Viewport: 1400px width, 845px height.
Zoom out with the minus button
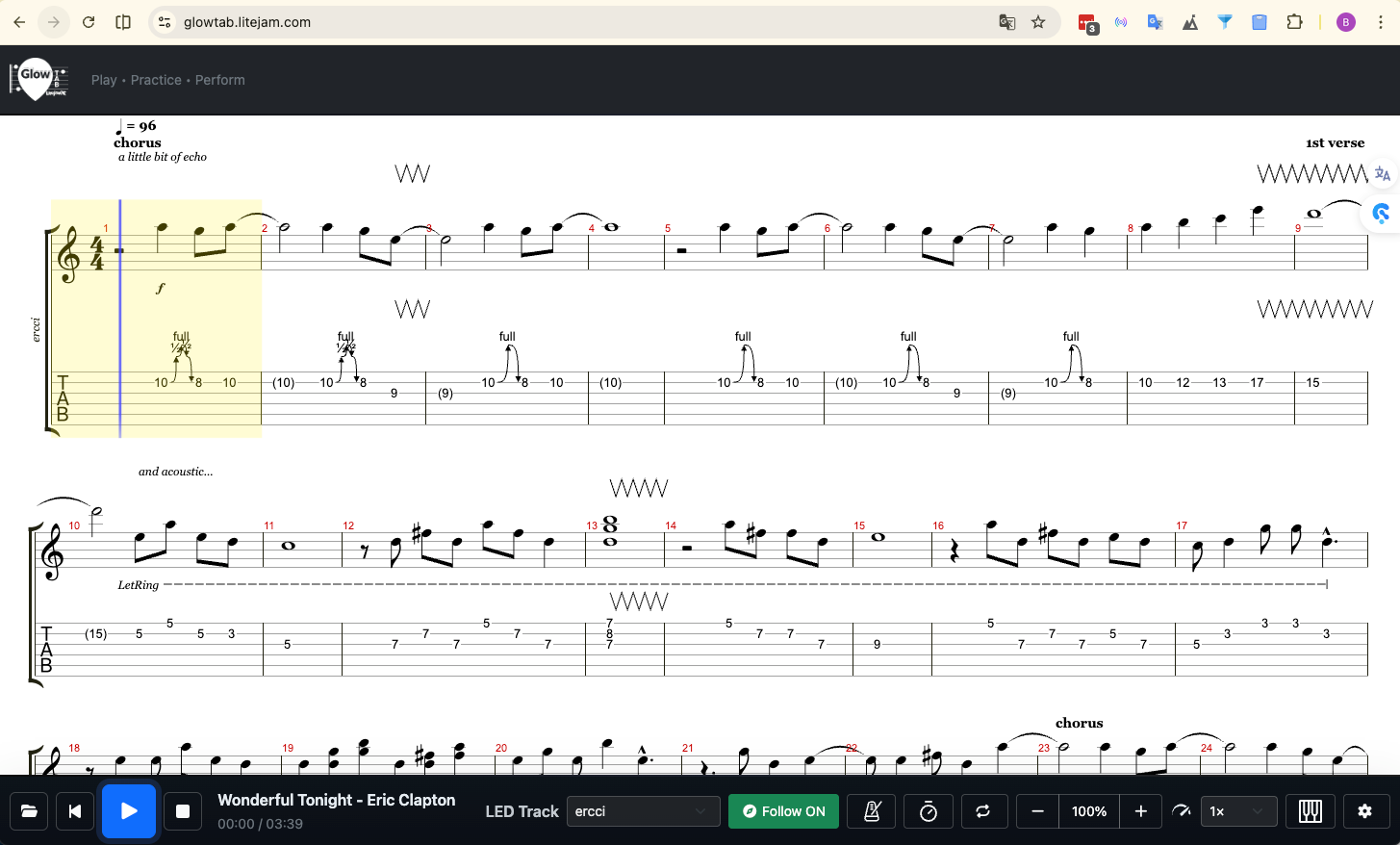coord(1037,811)
